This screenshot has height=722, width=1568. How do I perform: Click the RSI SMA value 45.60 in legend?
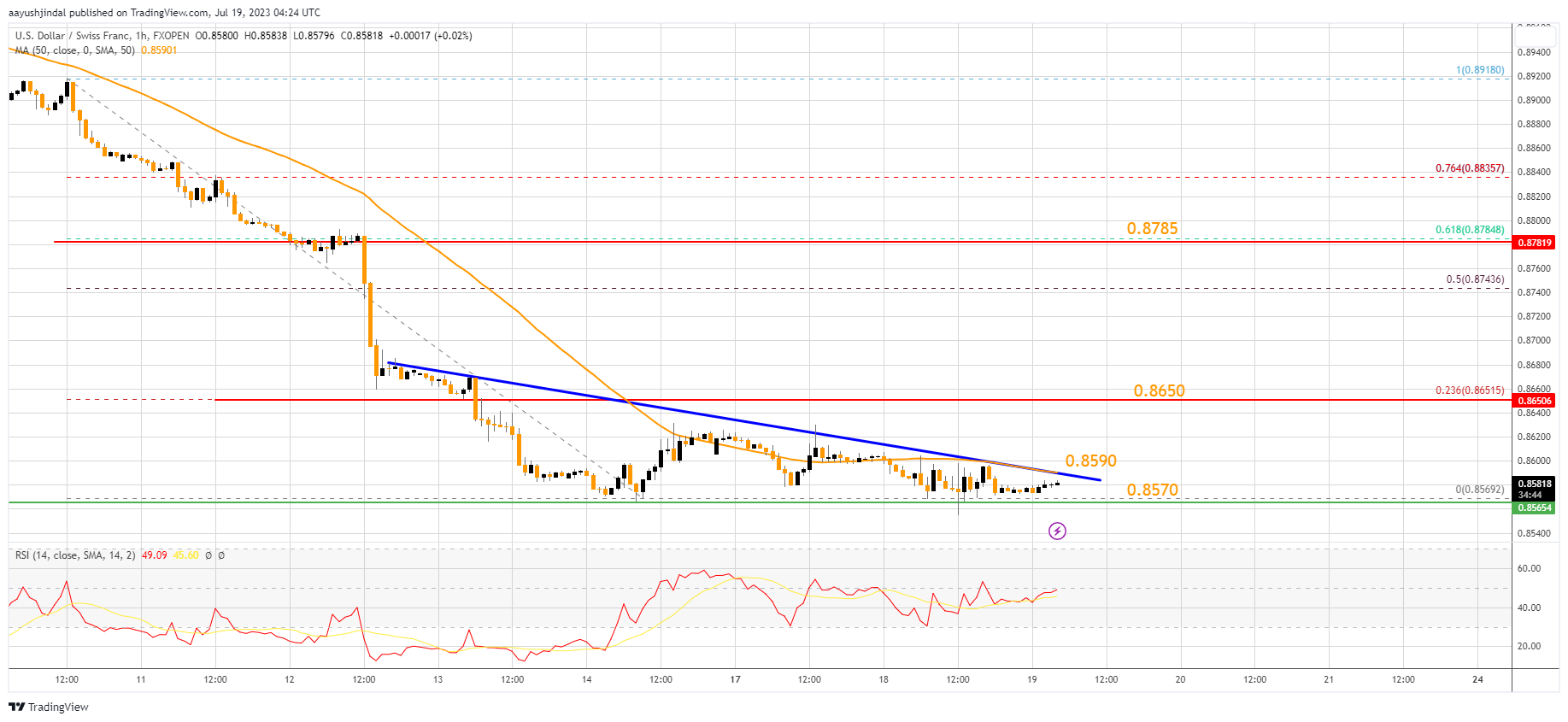tap(185, 555)
